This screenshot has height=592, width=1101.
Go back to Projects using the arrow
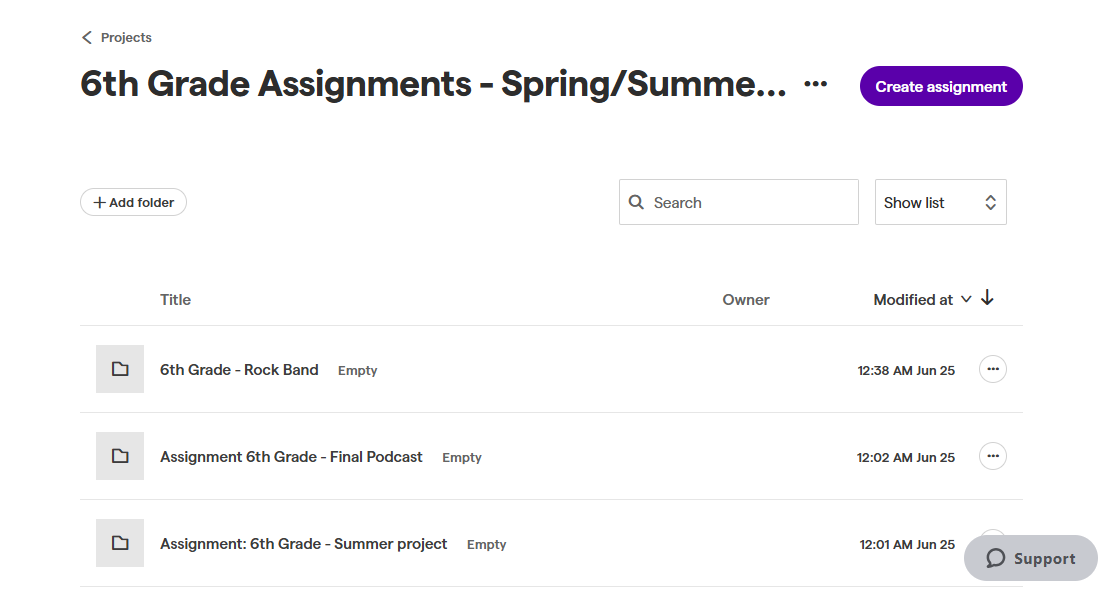(x=87, y=37)
